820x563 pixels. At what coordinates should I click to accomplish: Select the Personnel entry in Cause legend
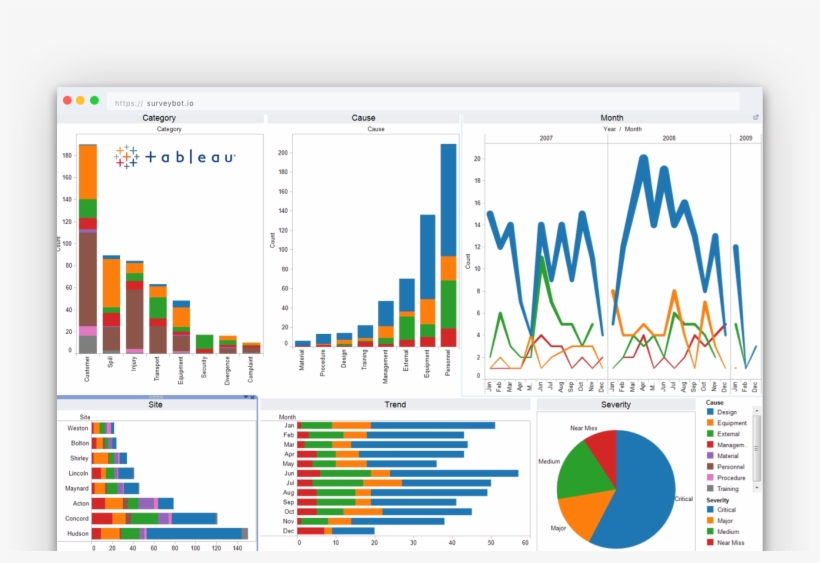[725, 467]
